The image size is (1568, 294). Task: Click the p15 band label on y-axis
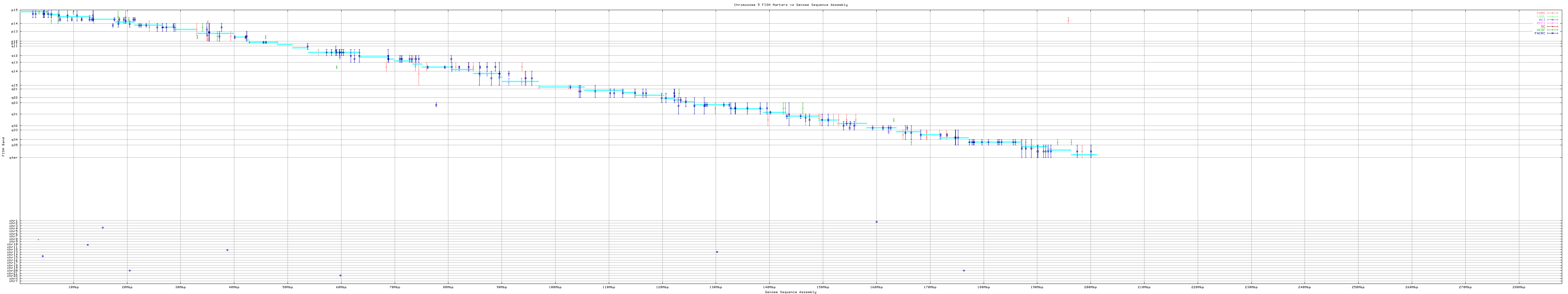click(x=15, y=10)
